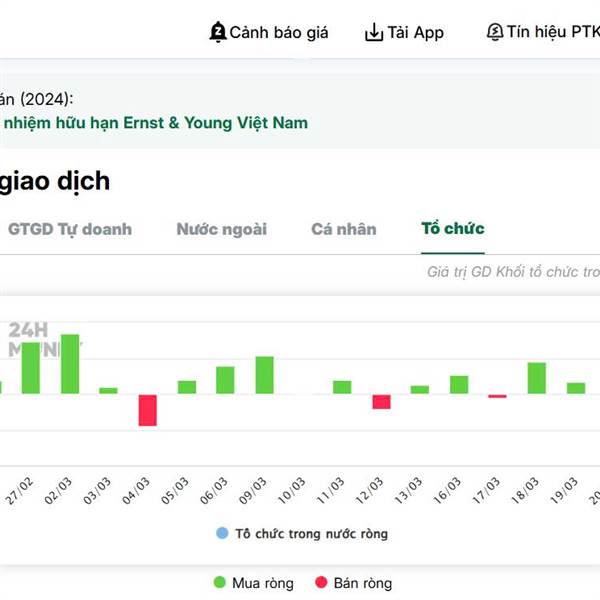600x600 pixels.
Task: Click the red bar for 04/03
Action: click(147, 410)
